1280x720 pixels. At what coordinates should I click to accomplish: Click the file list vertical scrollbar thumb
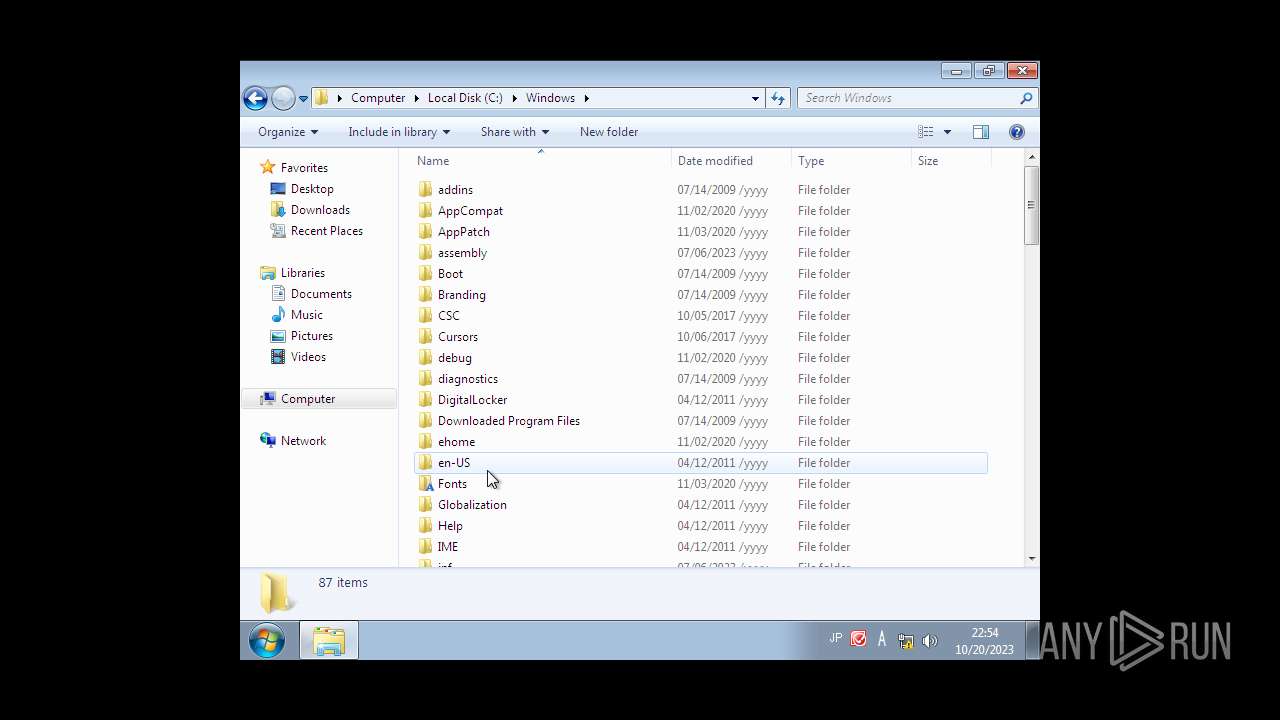(1031, 205)
